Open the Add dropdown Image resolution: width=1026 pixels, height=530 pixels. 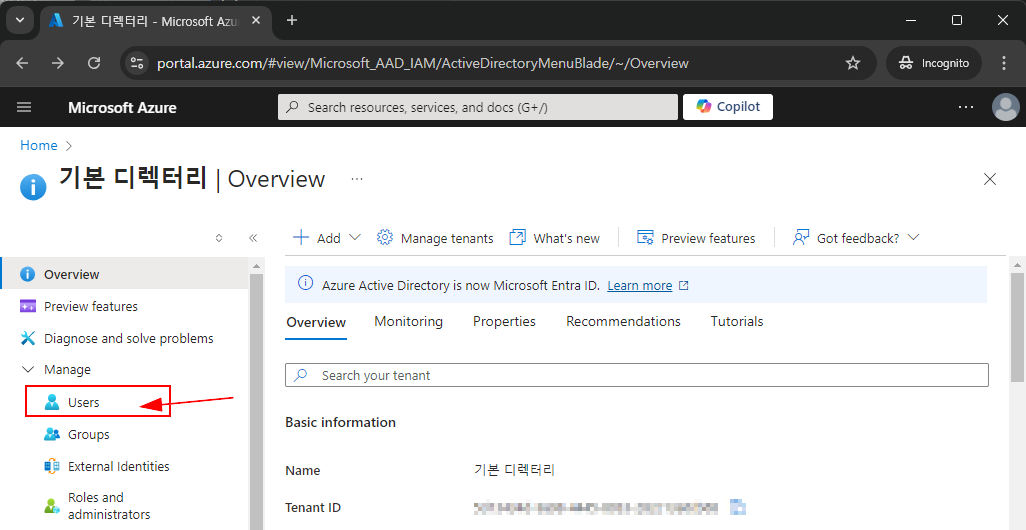[x=327, y=238]
